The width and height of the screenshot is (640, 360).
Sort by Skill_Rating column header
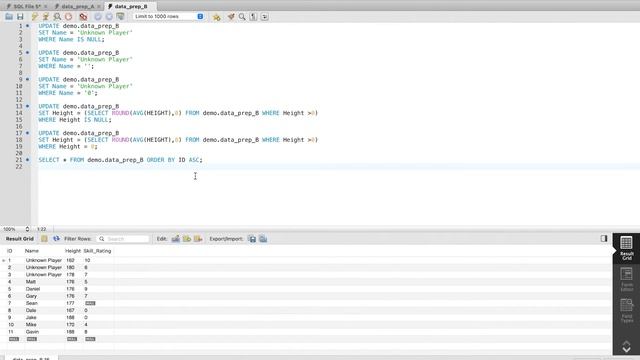tap(97, 251)
